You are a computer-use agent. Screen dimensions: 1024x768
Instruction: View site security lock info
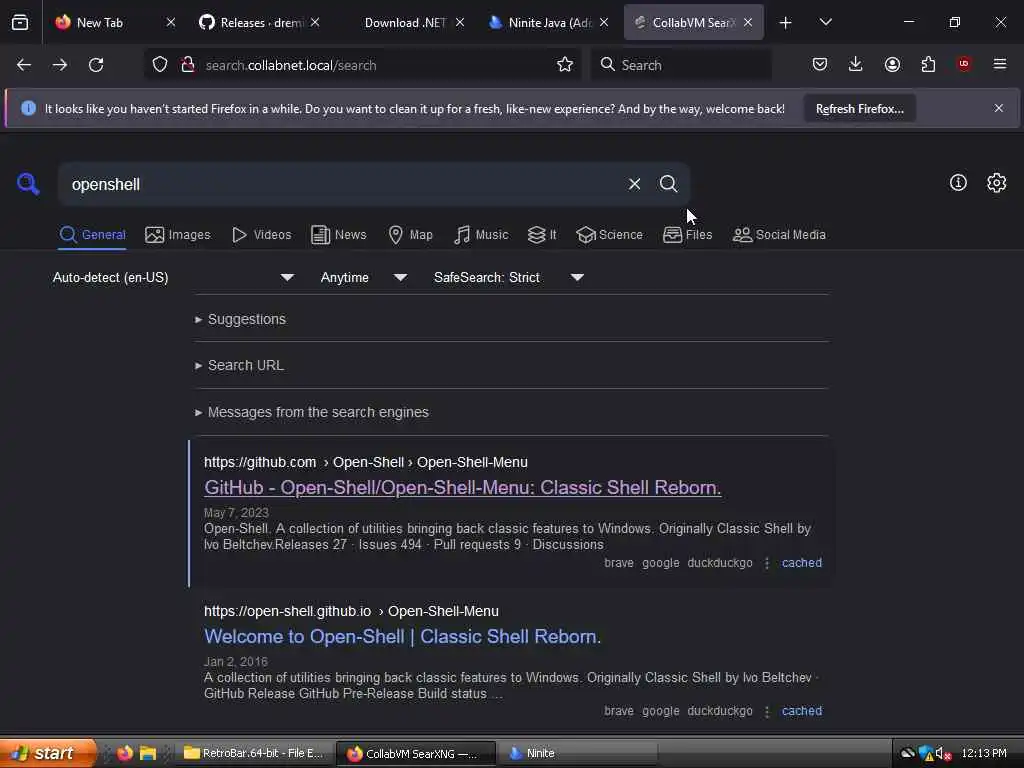click(188, 65)
